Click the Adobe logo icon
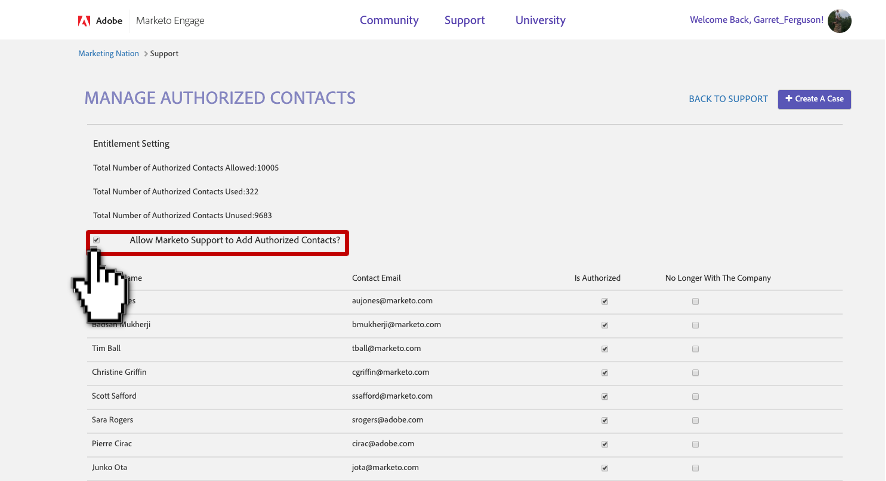 82,20
